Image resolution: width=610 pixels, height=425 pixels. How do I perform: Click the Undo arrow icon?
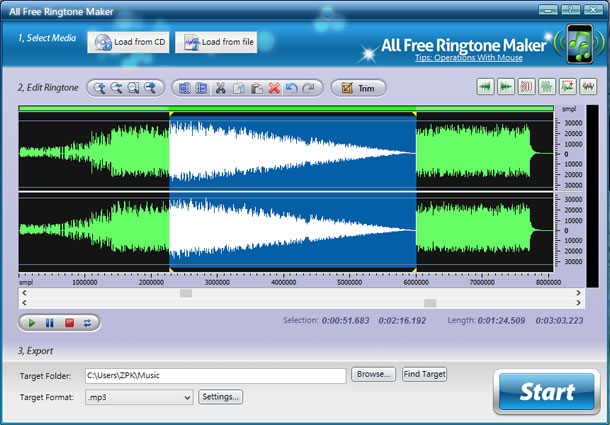pyautogui.click(x=290, y=88)
